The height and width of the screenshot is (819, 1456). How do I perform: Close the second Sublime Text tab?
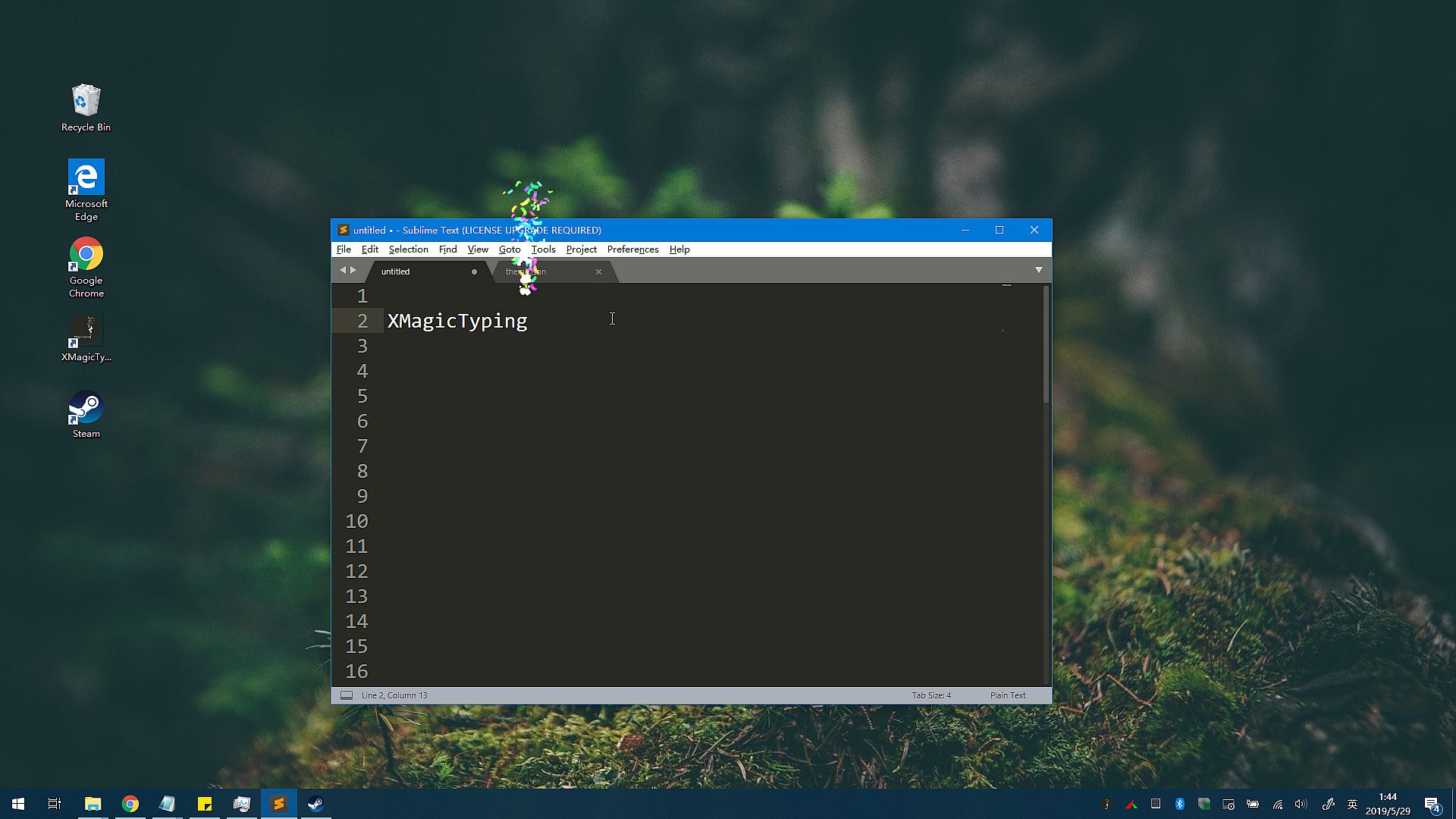pyautogui.click(x=598, y=271)
